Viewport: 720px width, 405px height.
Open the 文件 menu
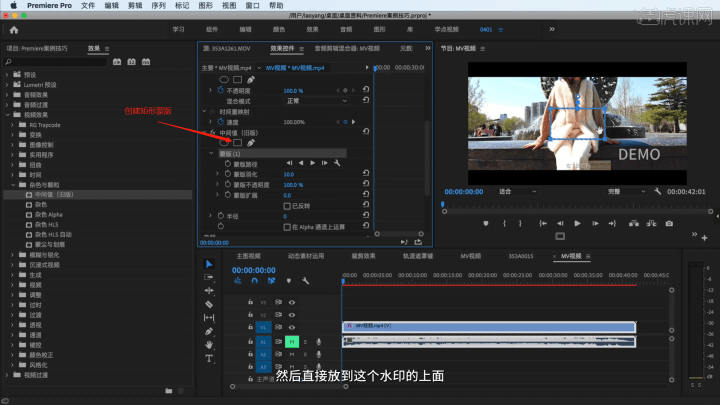click(88, 6)
